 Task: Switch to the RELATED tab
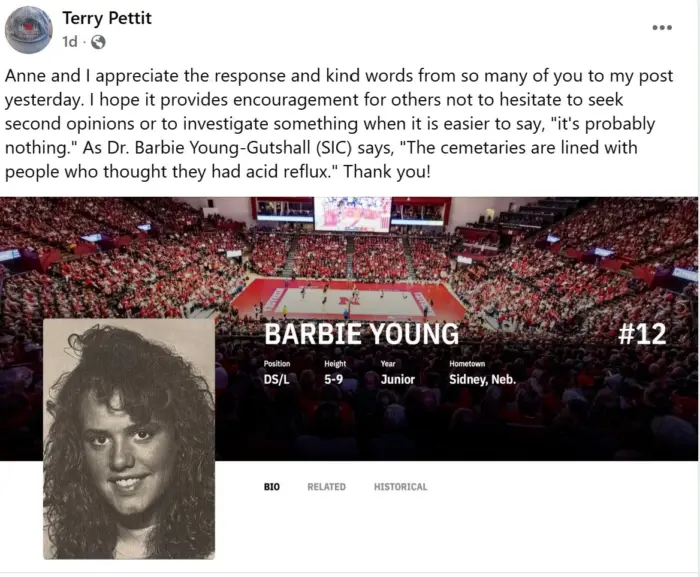tap(326, 487)
